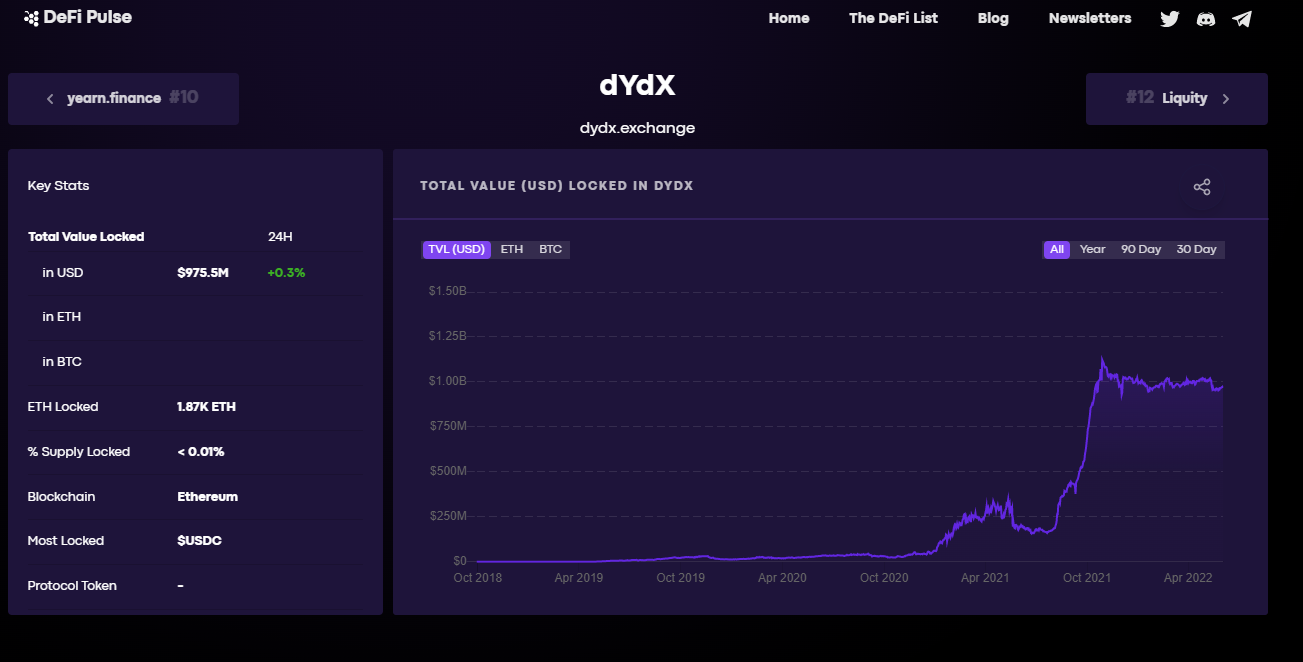Screen dimensions: 1303x662
Task: Click the < 0.01% supply locked value
Action: click(200, 452)
